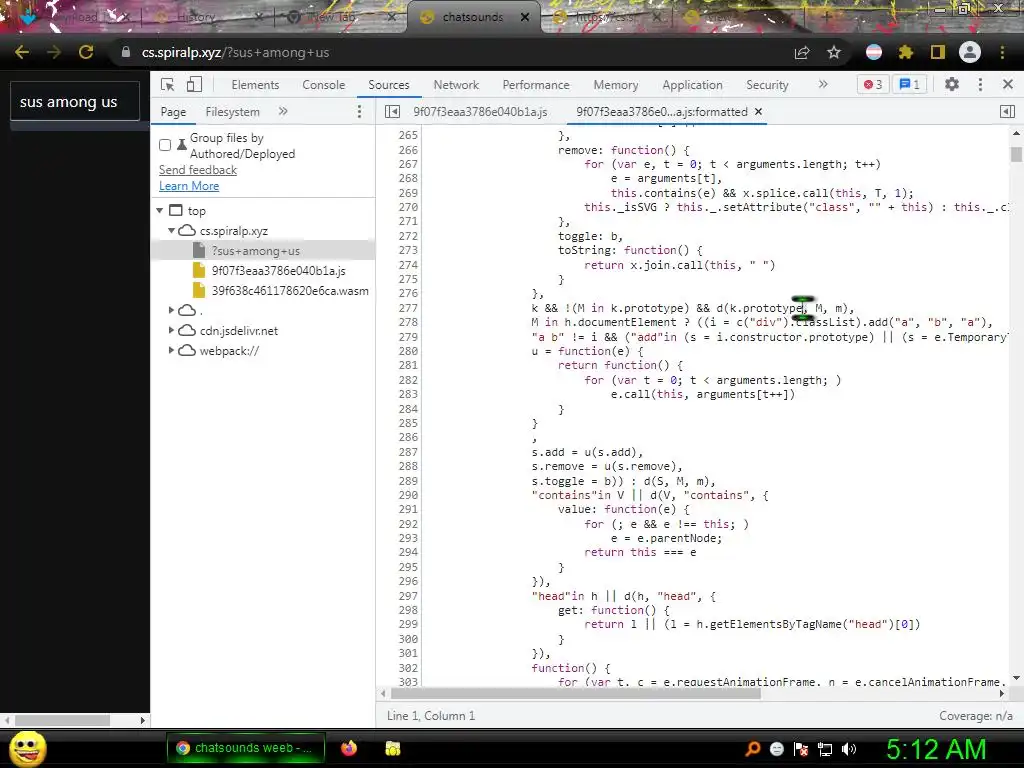Switch to 9f07f3eaa3786e040b1a.js editor tab
This screenshot has width=1024, height=768.
pos(480,112)
